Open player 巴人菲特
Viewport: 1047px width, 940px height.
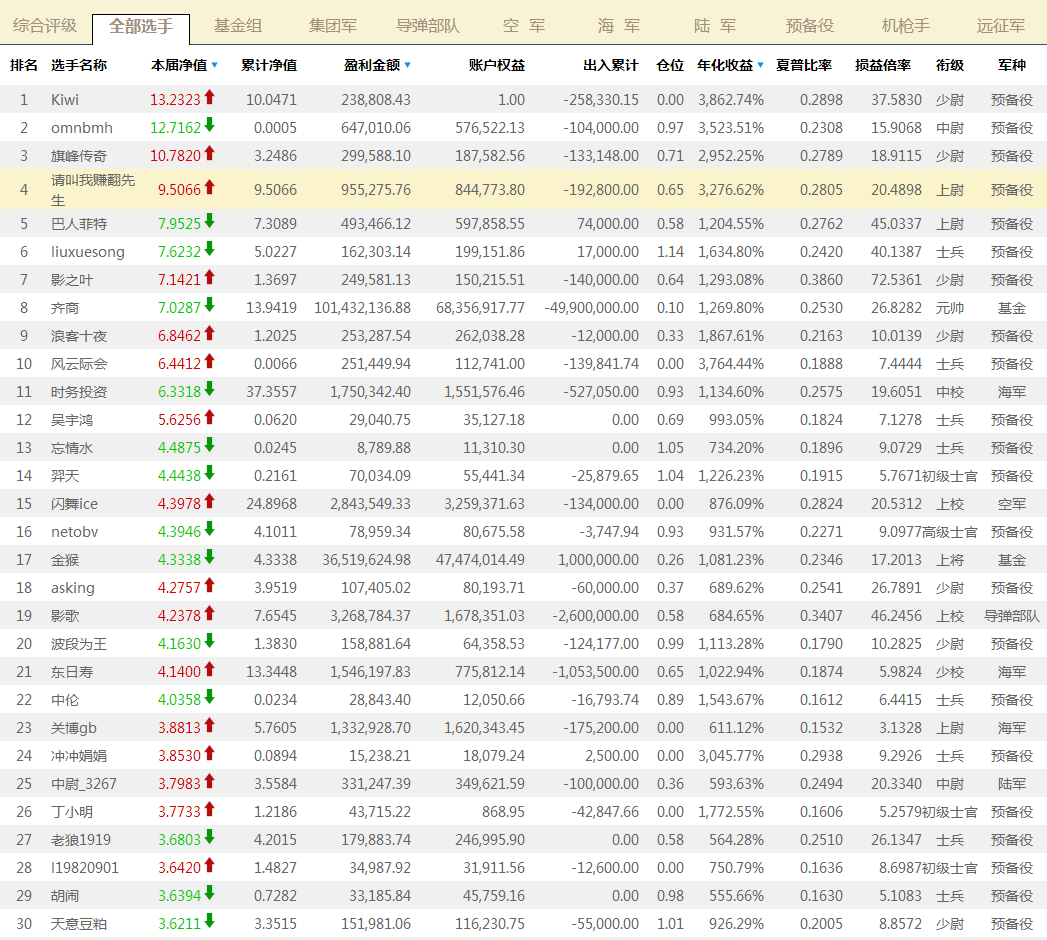79,224
